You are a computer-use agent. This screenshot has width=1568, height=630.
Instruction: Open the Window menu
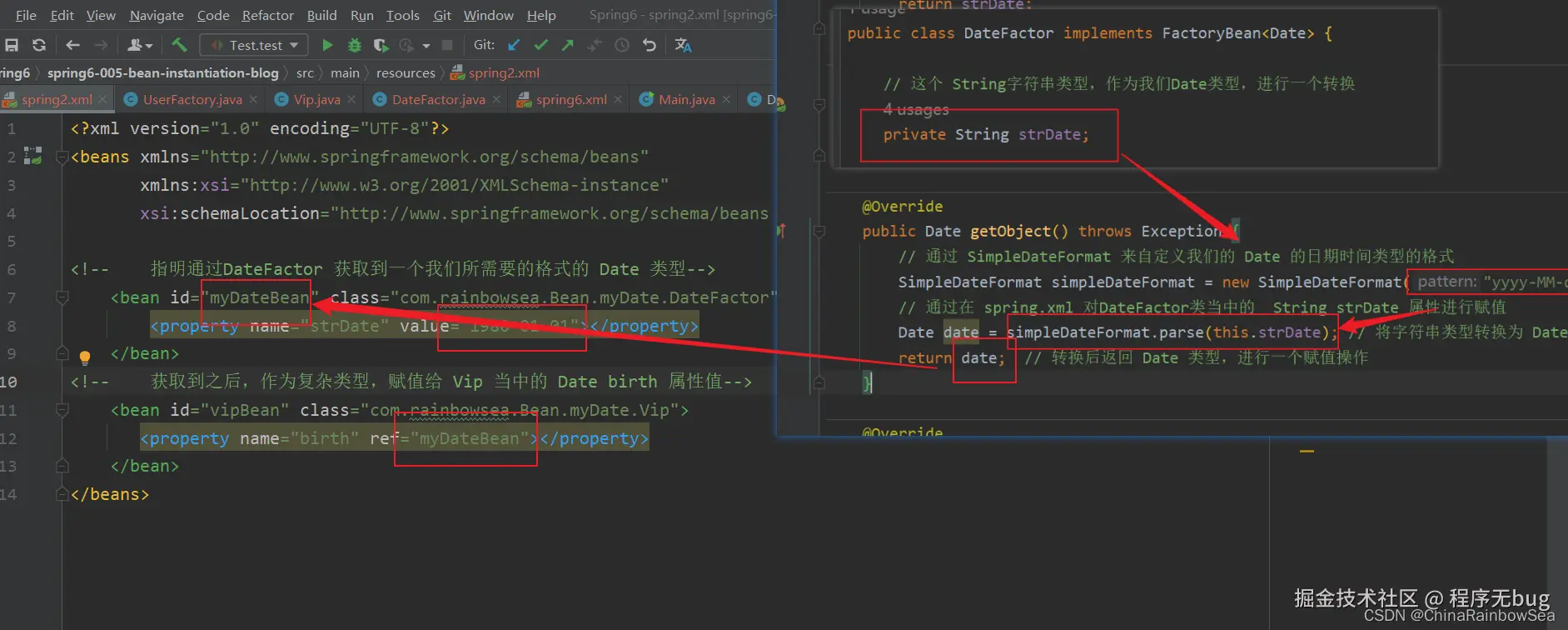click(x=488, y=15)
